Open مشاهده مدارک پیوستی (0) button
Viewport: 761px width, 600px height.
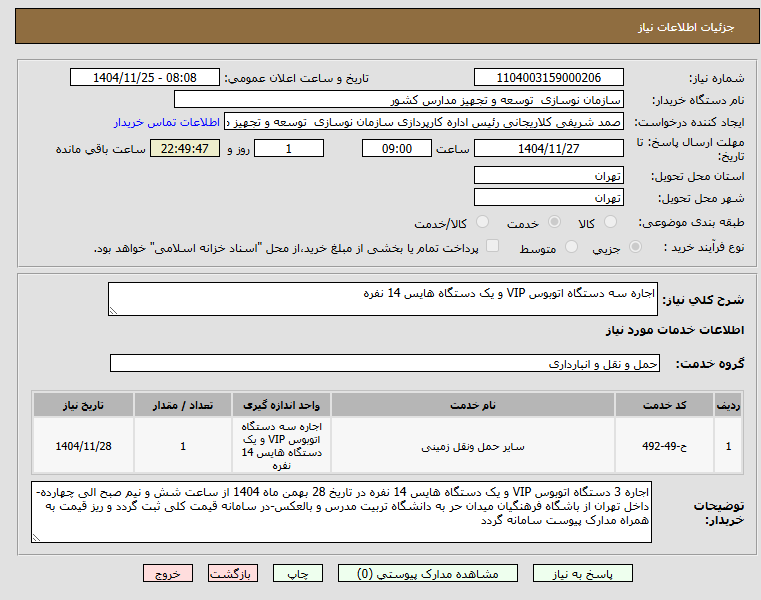coord(428,573)
